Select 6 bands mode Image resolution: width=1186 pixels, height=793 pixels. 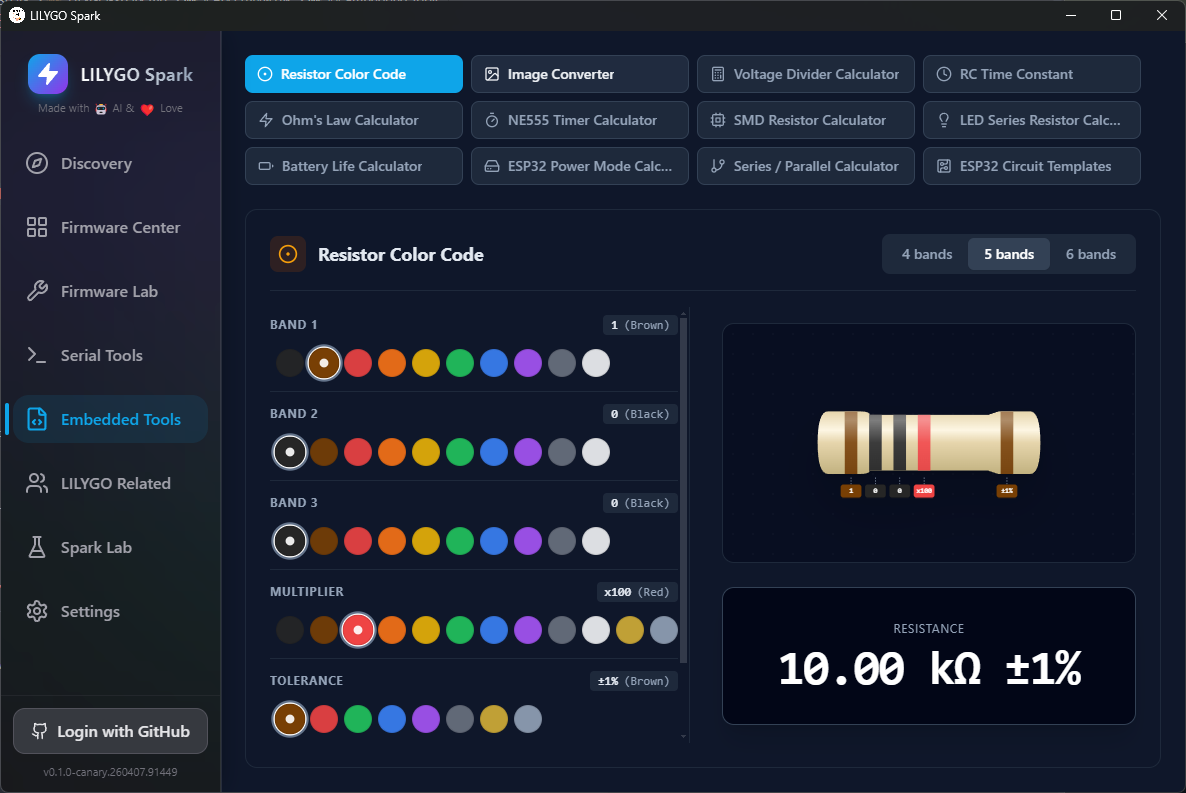point(1090,254)
